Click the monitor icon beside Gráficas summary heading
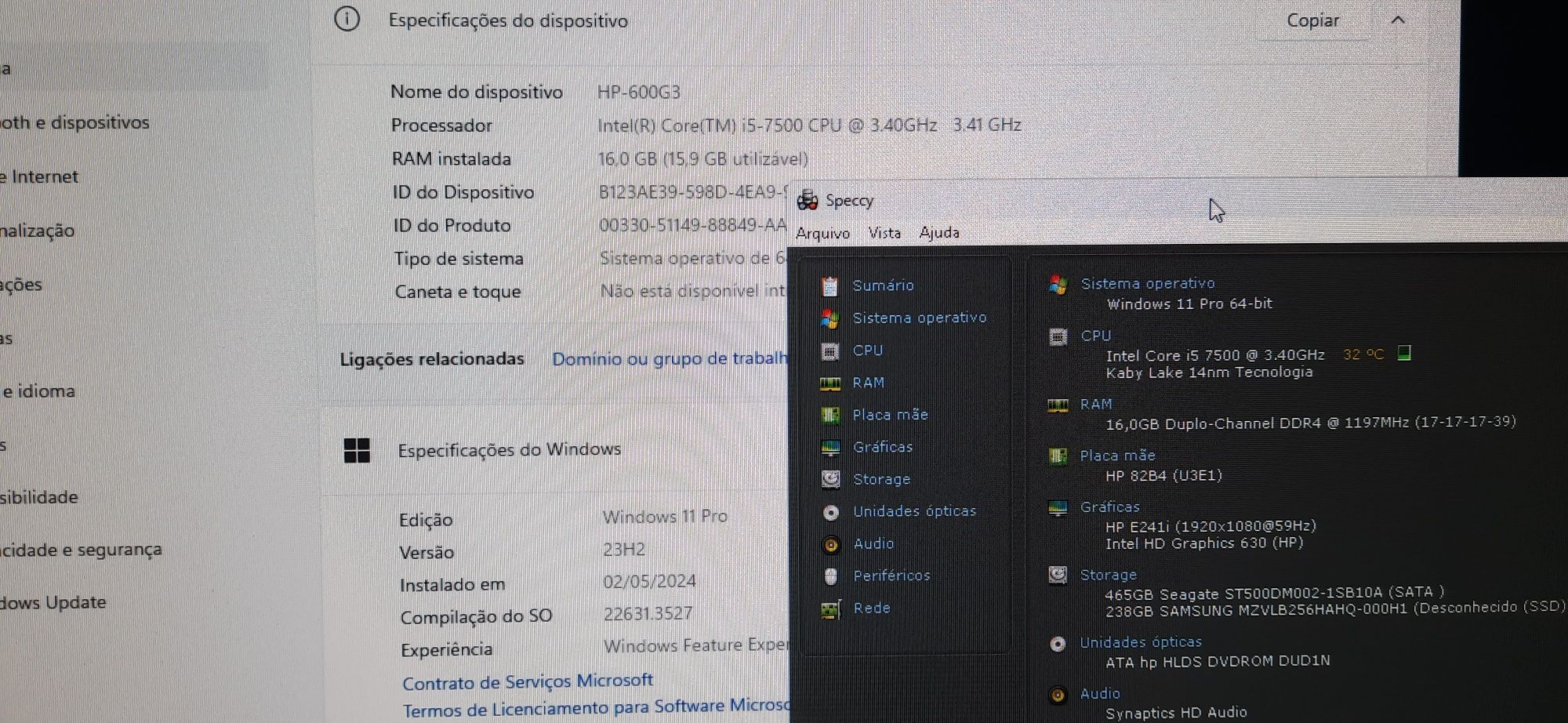This screenshot has width=1568, height=723. click(1058, 508)
